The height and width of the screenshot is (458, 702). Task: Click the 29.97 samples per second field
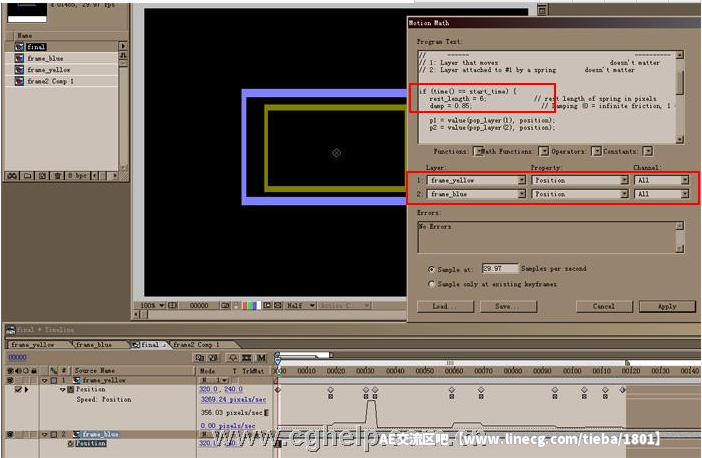500,268
